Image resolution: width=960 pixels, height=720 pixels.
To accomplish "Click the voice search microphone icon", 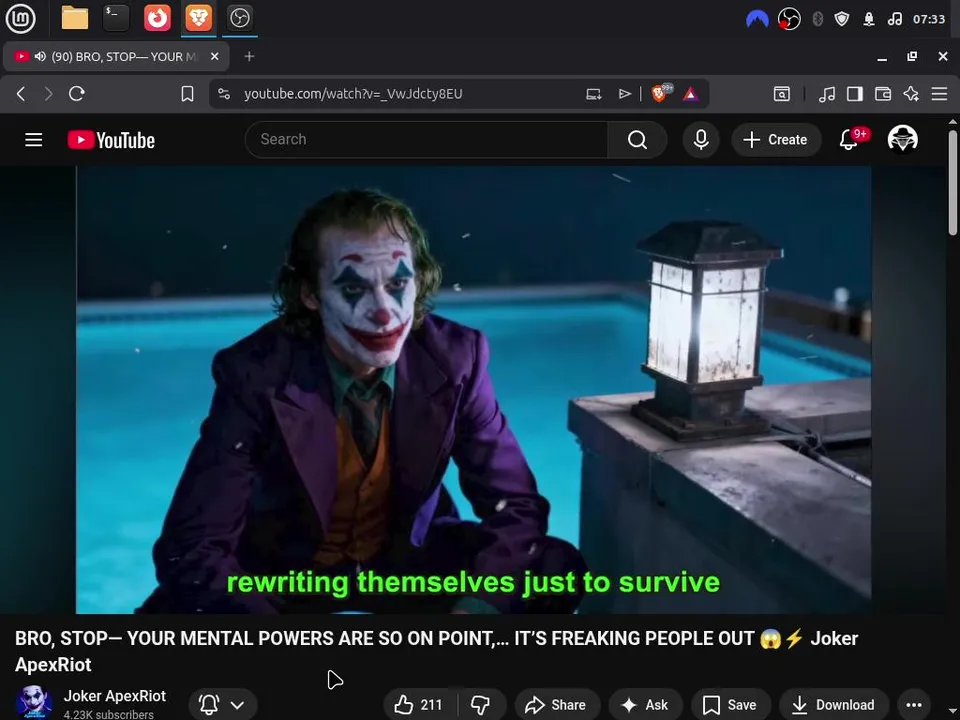I will tap(701, 140).
